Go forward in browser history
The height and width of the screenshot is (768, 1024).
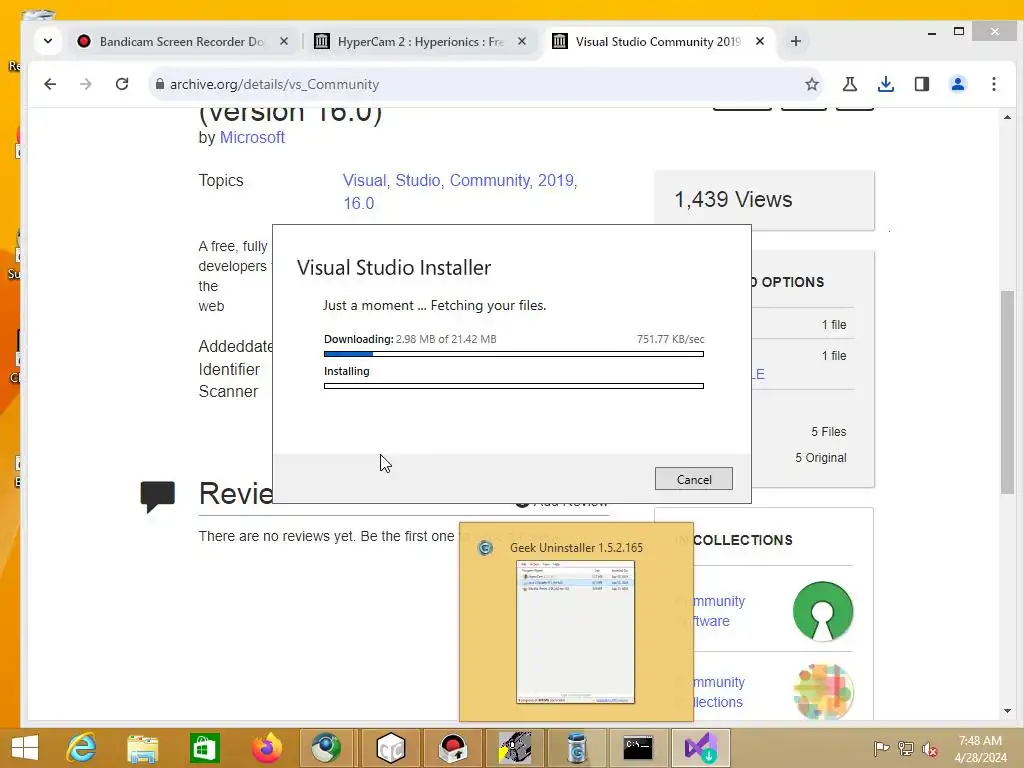86,84
